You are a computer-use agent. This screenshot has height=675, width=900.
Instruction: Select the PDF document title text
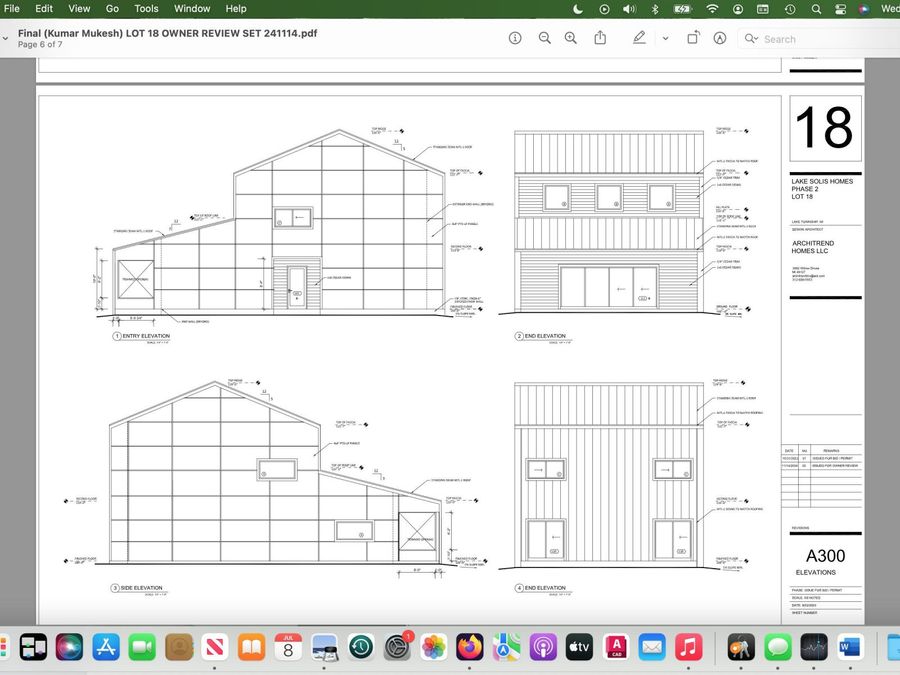pyautogui.click(x=168, y=33)
